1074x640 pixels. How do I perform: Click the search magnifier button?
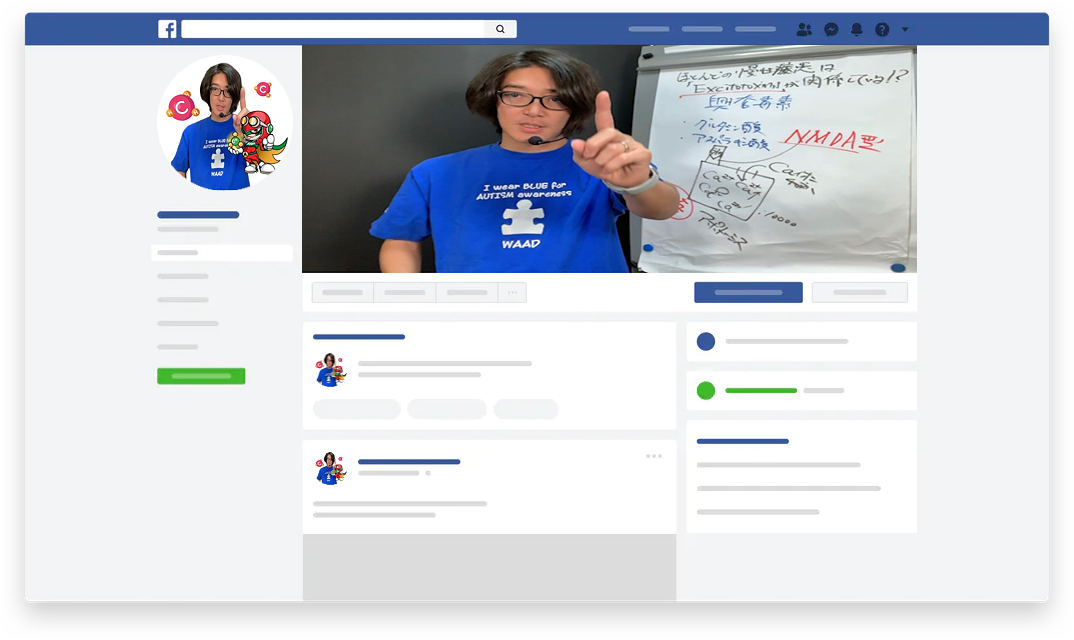(501, 29)
